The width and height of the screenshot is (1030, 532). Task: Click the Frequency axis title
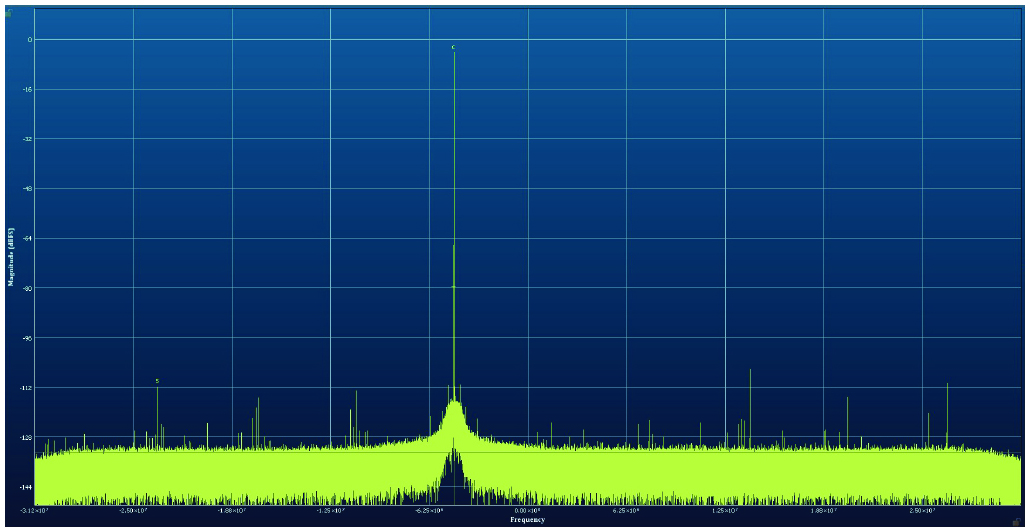(x=527, y=520)
